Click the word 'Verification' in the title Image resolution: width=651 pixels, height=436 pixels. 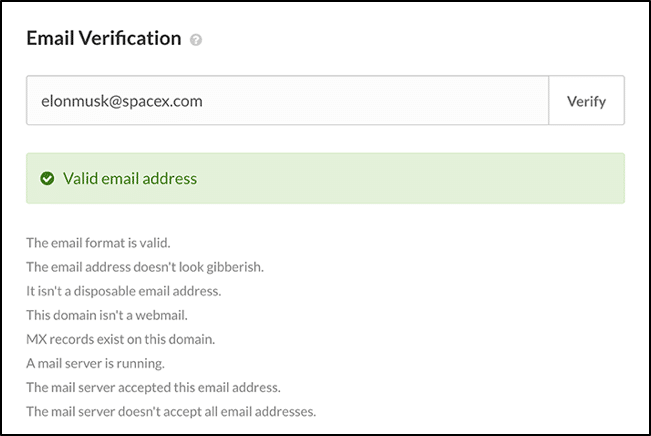pos(130,38)
